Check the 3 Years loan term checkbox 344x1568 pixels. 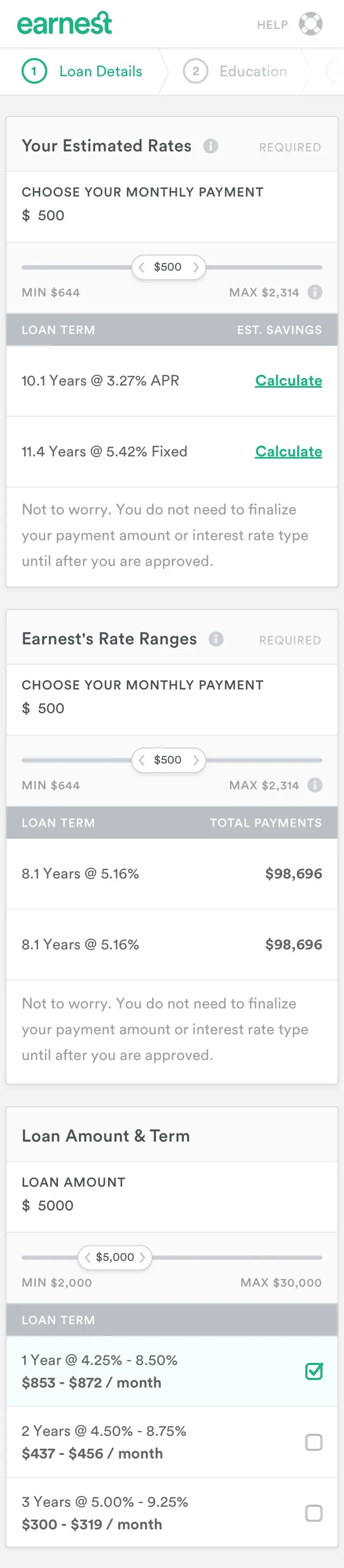click(313, 1513)
